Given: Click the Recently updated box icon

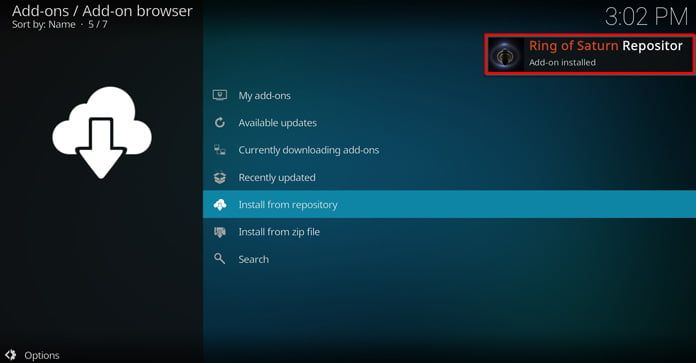Looking at the screenshot, I should click(220, 178).
